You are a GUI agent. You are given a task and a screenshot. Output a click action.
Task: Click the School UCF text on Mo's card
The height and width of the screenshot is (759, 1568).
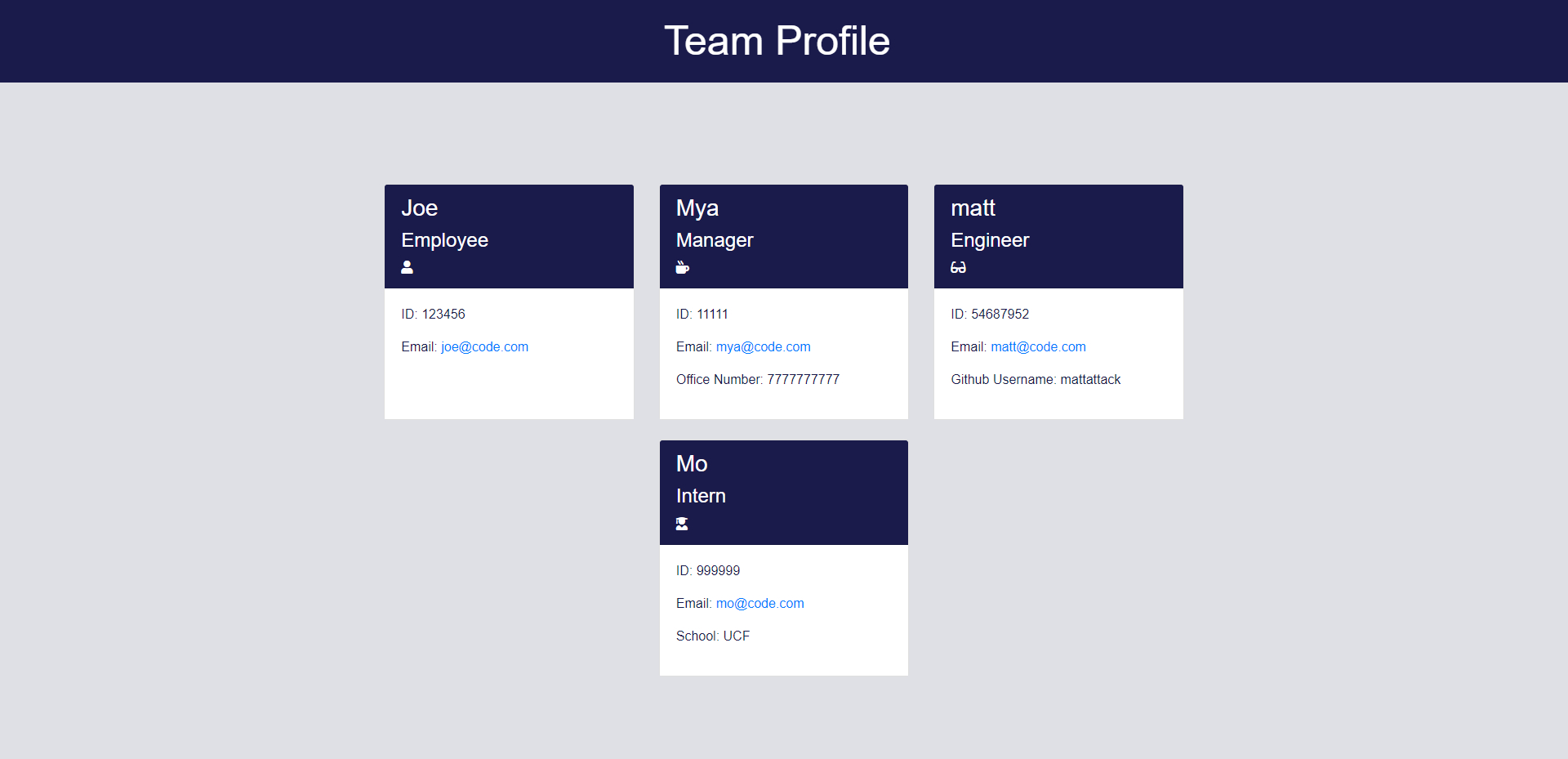pyautogui.click(x=712, y=636)
